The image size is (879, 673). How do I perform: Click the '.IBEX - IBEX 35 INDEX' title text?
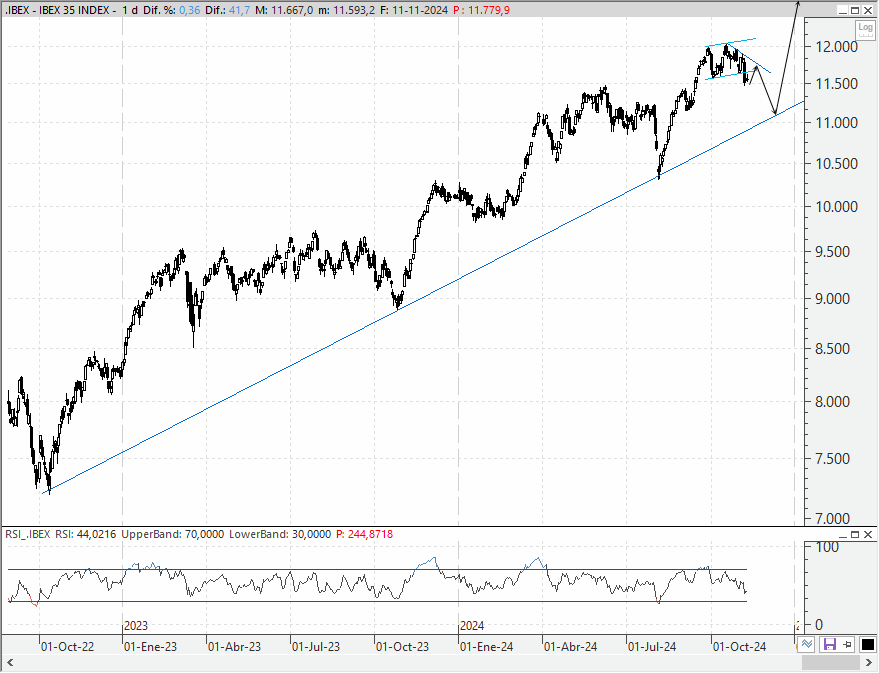pos(57,10)
